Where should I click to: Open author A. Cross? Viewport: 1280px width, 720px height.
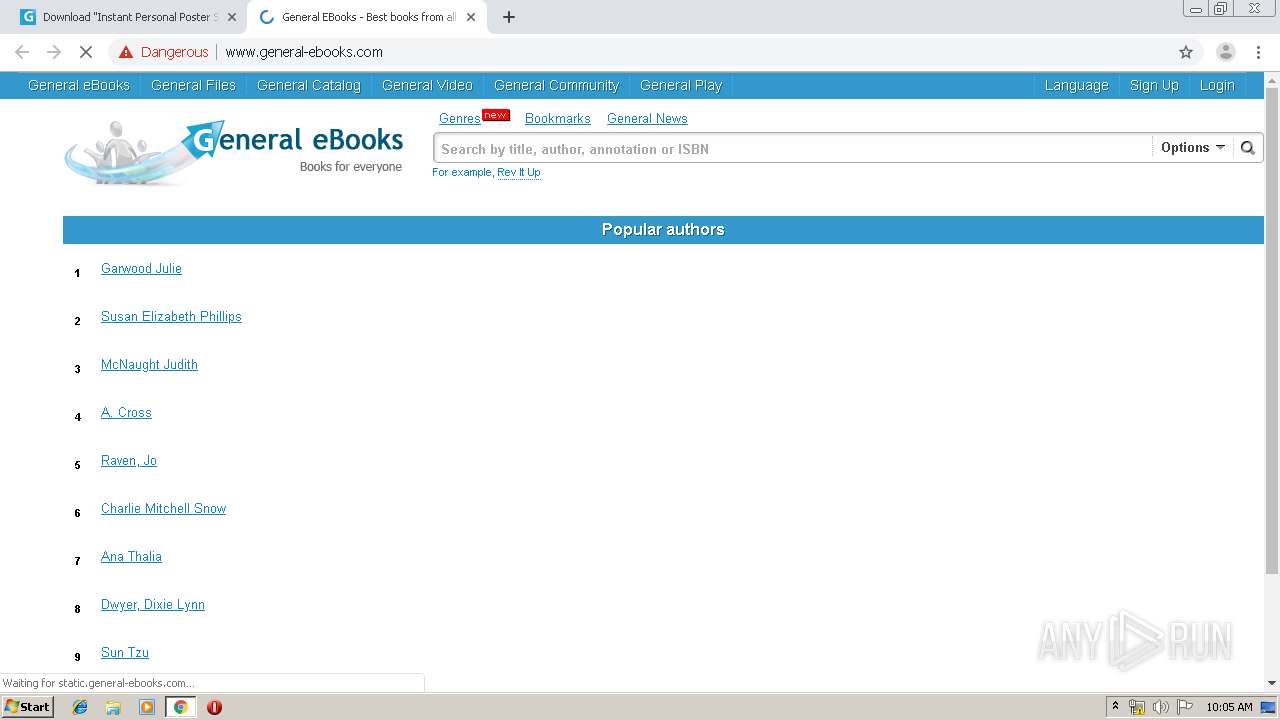point(126,412)
